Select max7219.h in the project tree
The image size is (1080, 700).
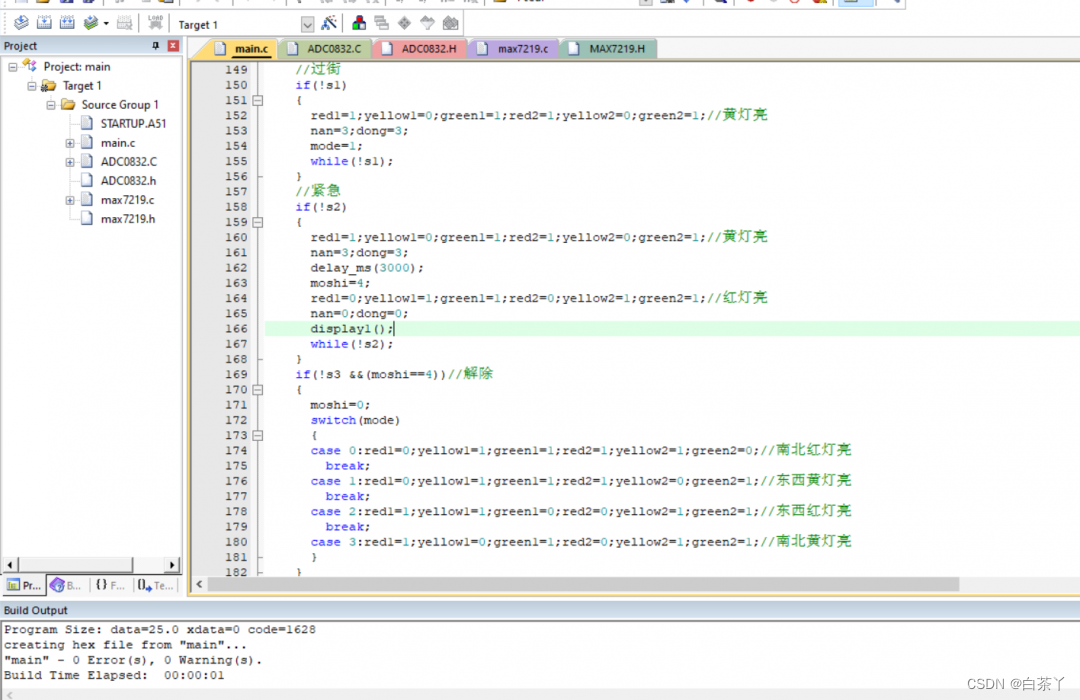point(128,219)
